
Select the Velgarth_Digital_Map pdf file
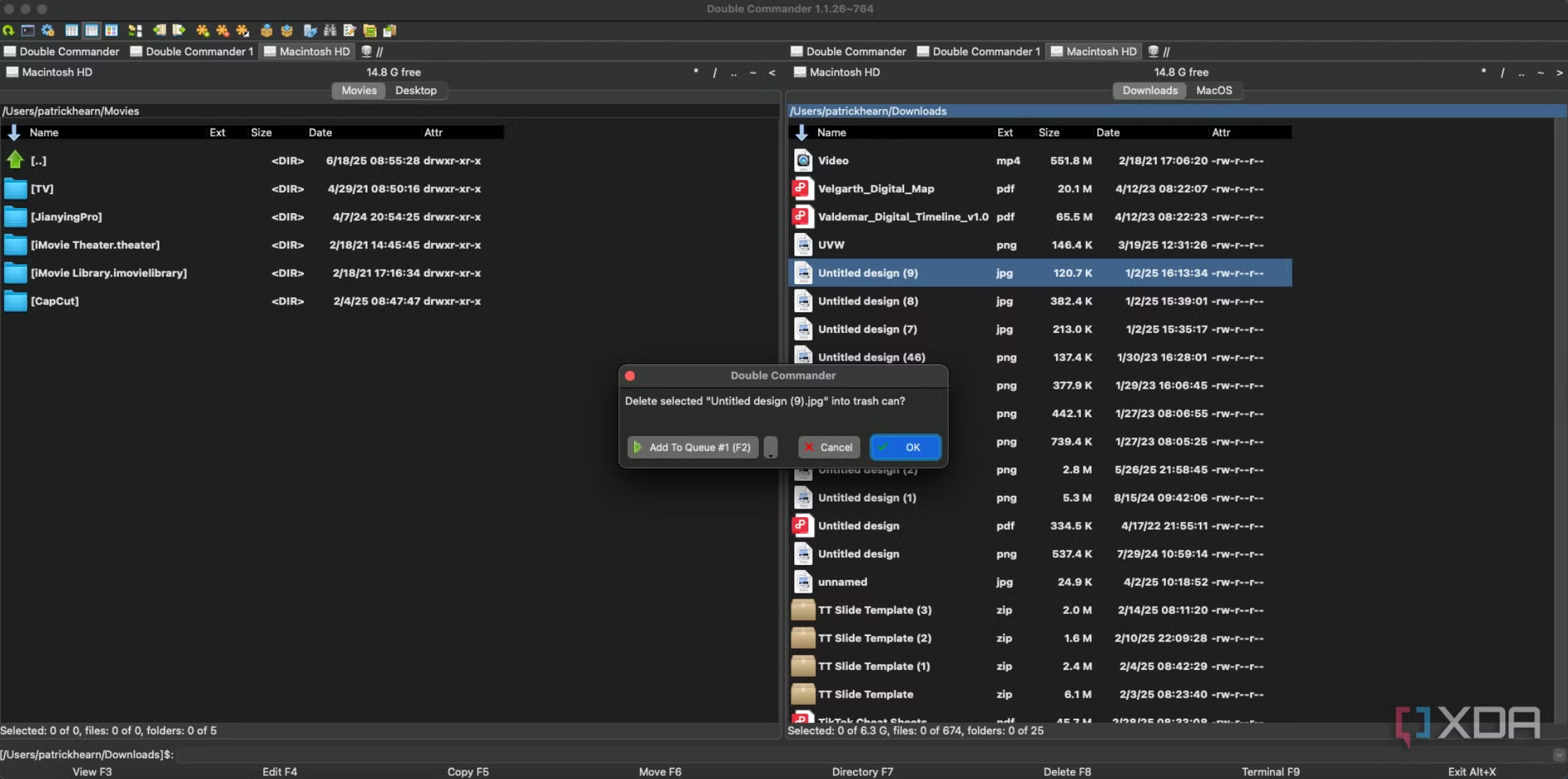pyautogui.click(x=1040, y=189)
